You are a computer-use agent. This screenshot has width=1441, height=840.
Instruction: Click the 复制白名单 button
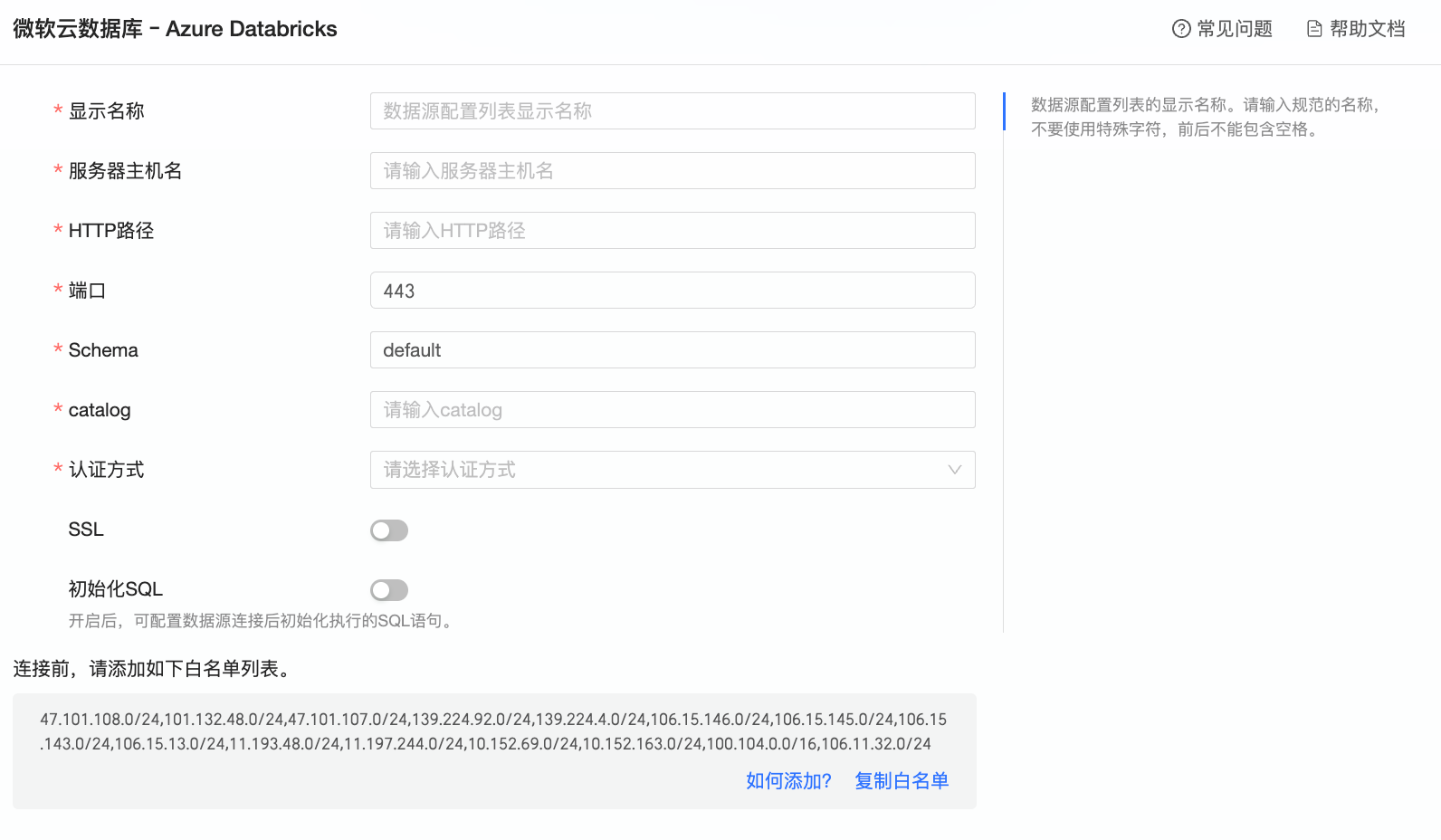[902, 781]
